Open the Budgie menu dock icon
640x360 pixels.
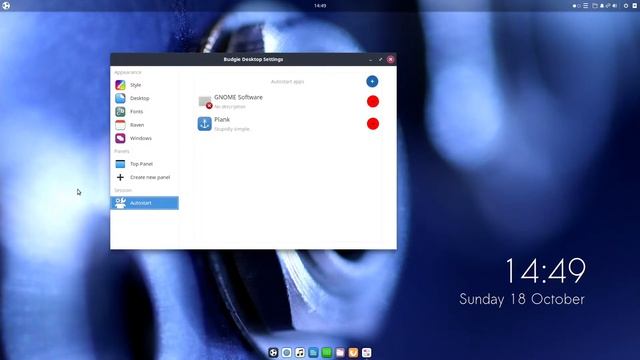pyautogui.click(x=273, y=352)
